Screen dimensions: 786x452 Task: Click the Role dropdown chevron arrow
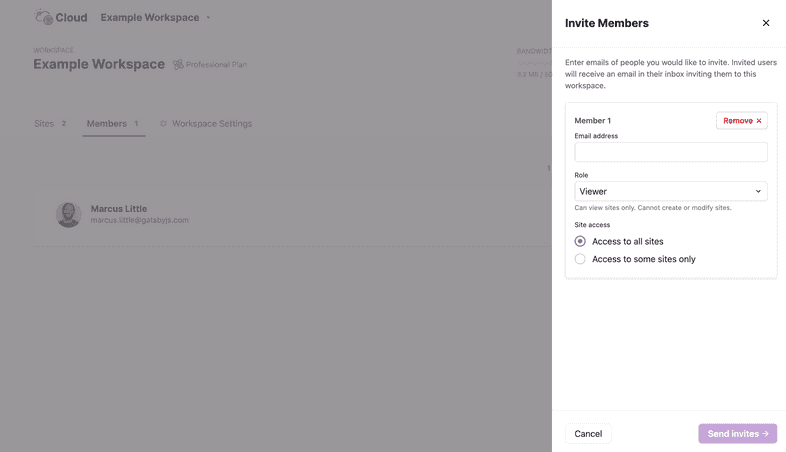click(758, 191)
